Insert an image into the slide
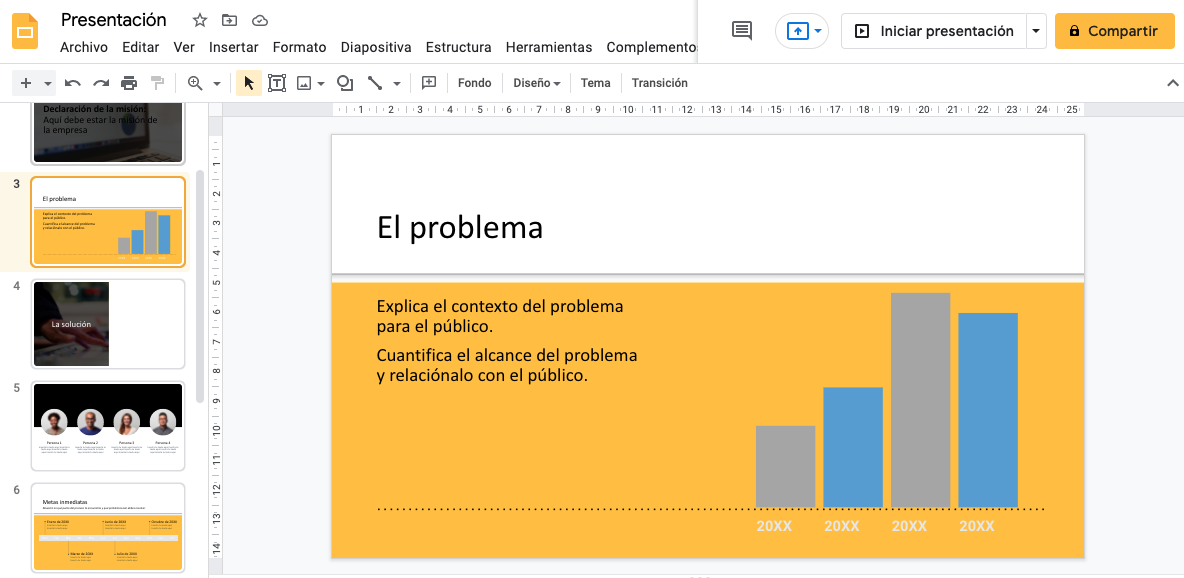Screen dimensions: 1184x578 coord(305,83)
